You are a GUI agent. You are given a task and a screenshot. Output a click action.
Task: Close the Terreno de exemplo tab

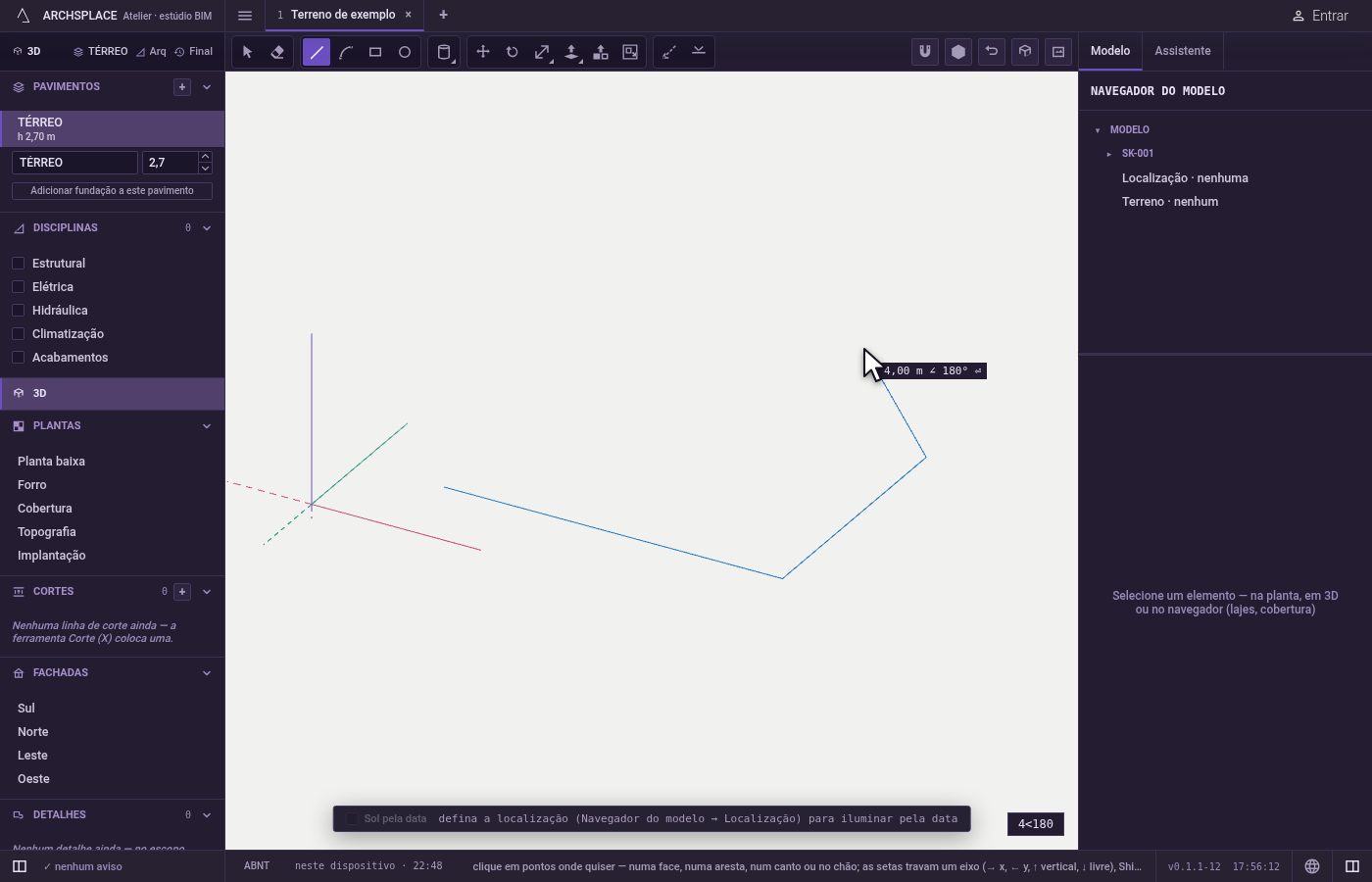click(x=409, y=15)
